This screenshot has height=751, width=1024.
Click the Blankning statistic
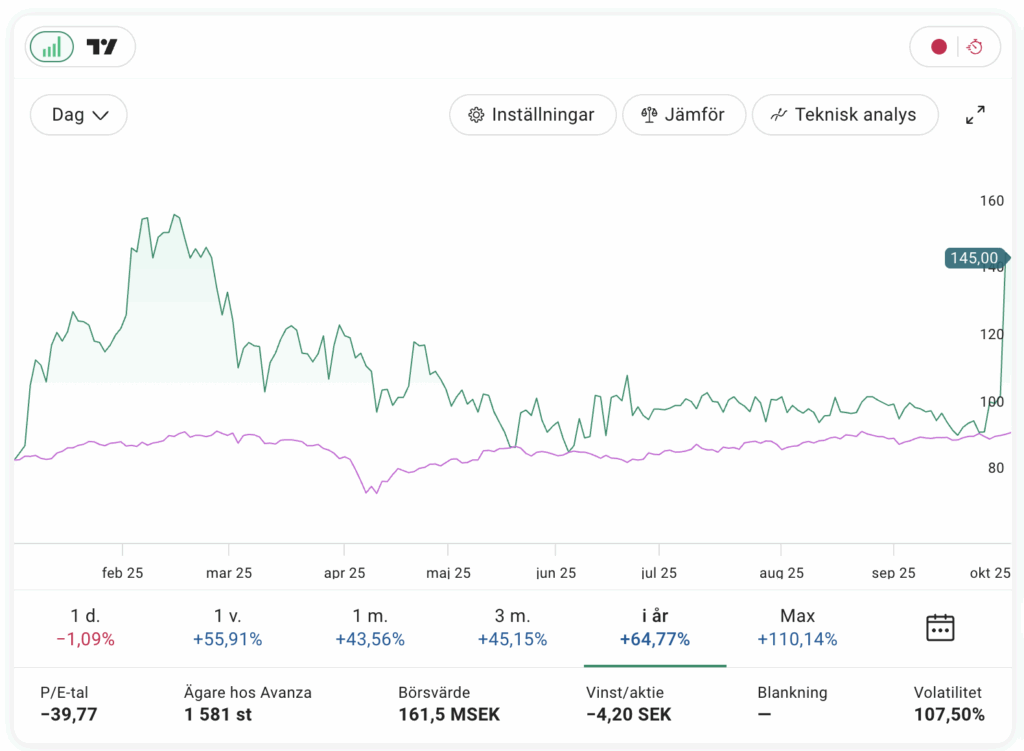coord(792,704)
